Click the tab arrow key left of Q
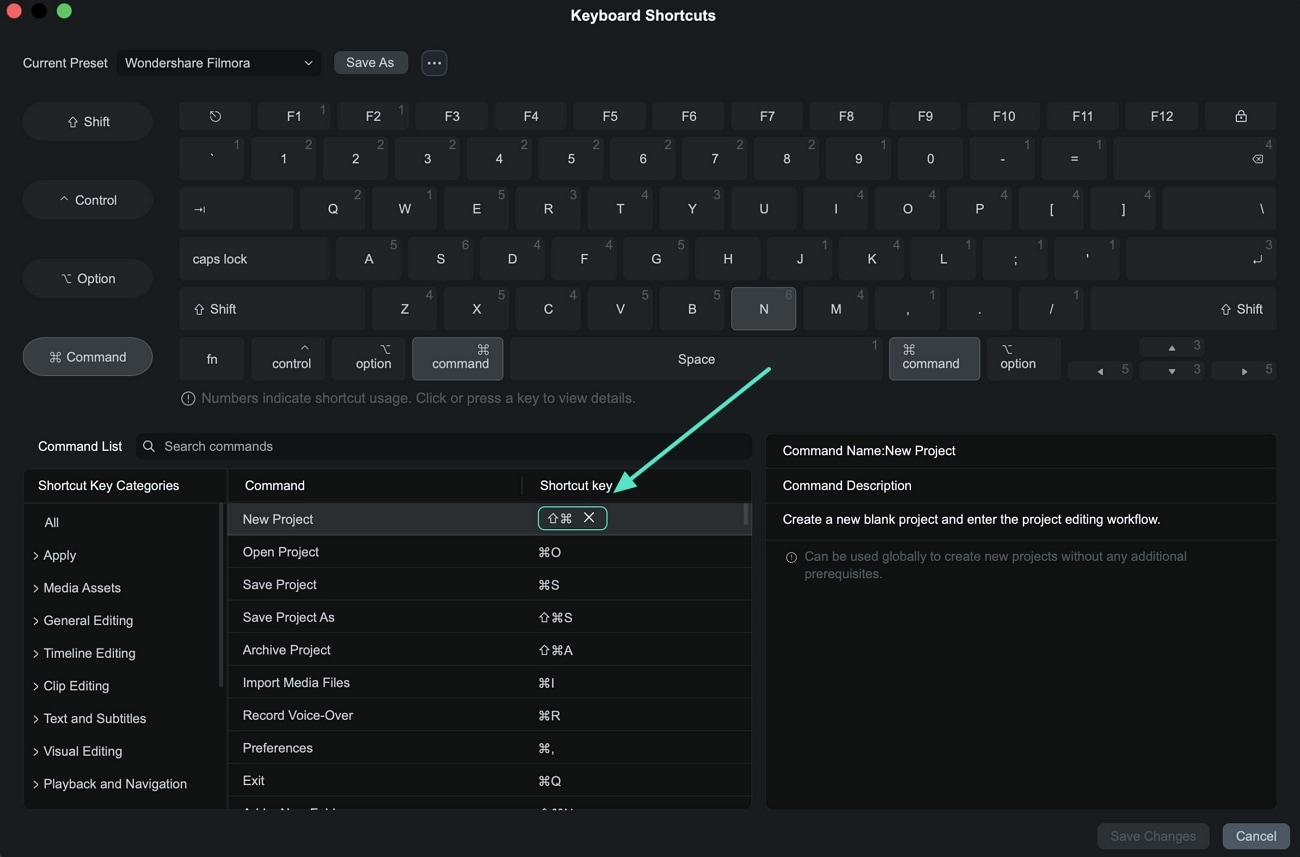This screenshot has width=1300, height=857. pos(236,209)
